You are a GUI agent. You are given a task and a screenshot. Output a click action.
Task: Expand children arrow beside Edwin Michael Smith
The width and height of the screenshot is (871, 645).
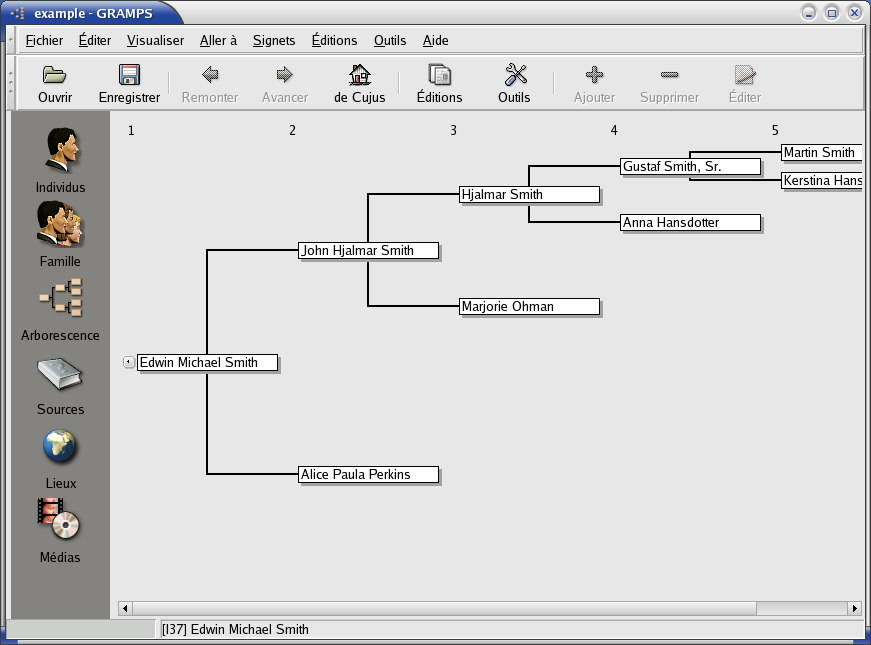(128, 362)
